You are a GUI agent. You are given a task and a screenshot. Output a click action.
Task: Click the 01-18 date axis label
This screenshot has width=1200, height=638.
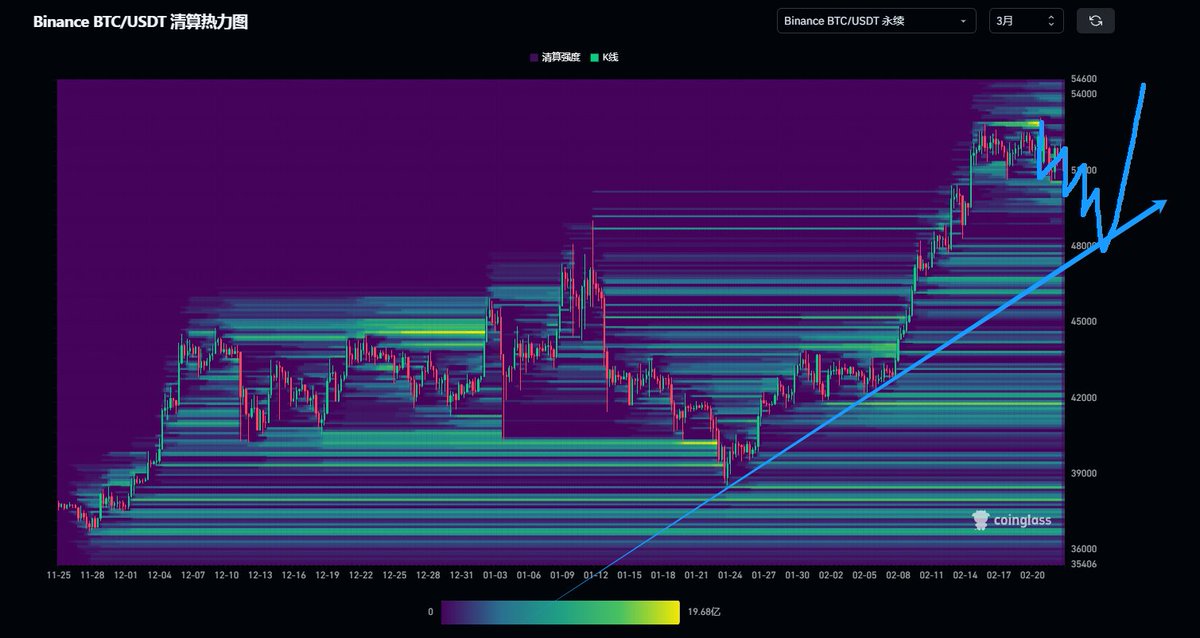coord(663,575)
